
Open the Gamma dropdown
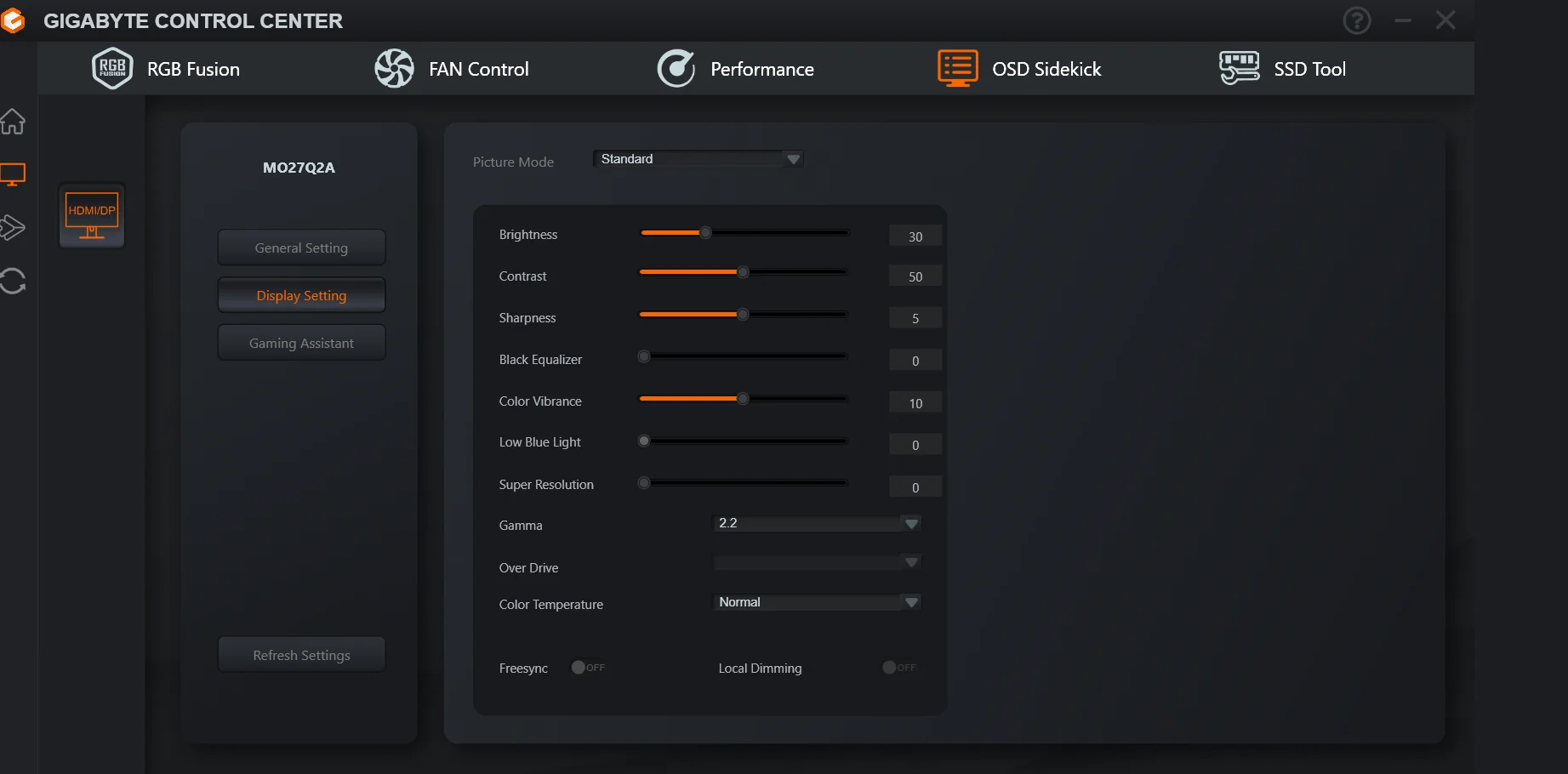tap(817, 523)
